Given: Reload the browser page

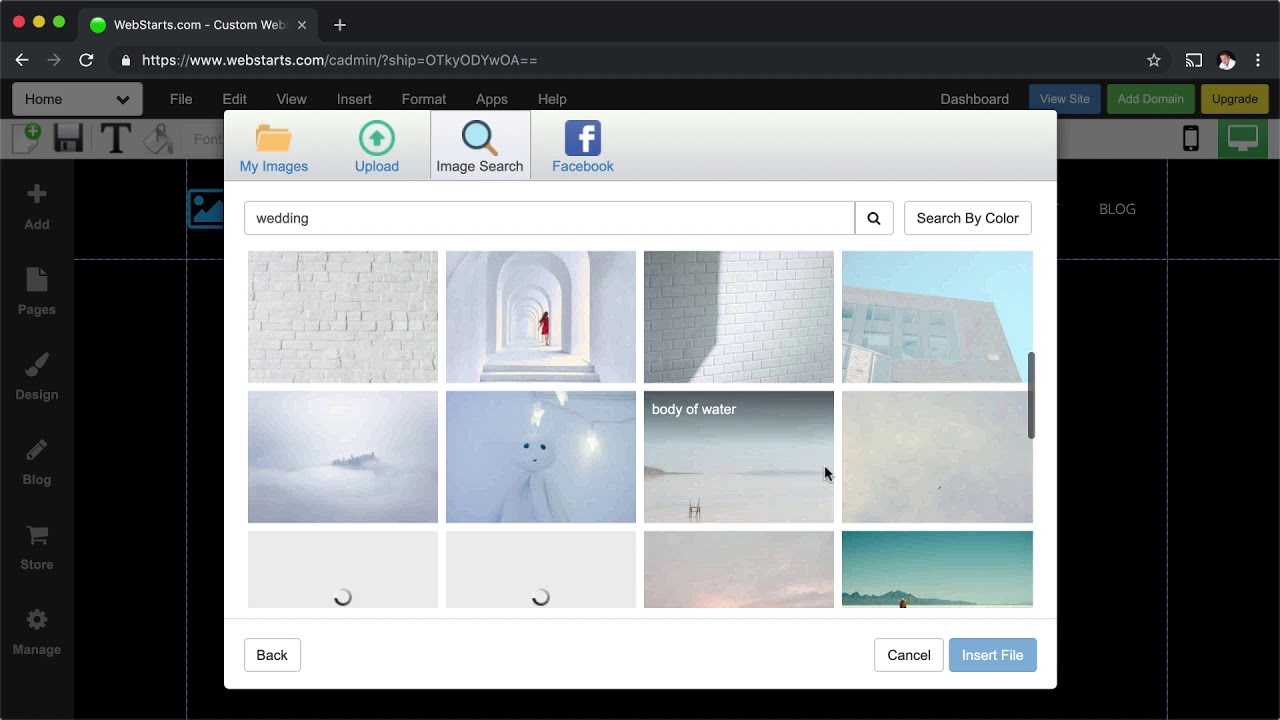Looking at the screenshot, I should [x=86, y=60].
